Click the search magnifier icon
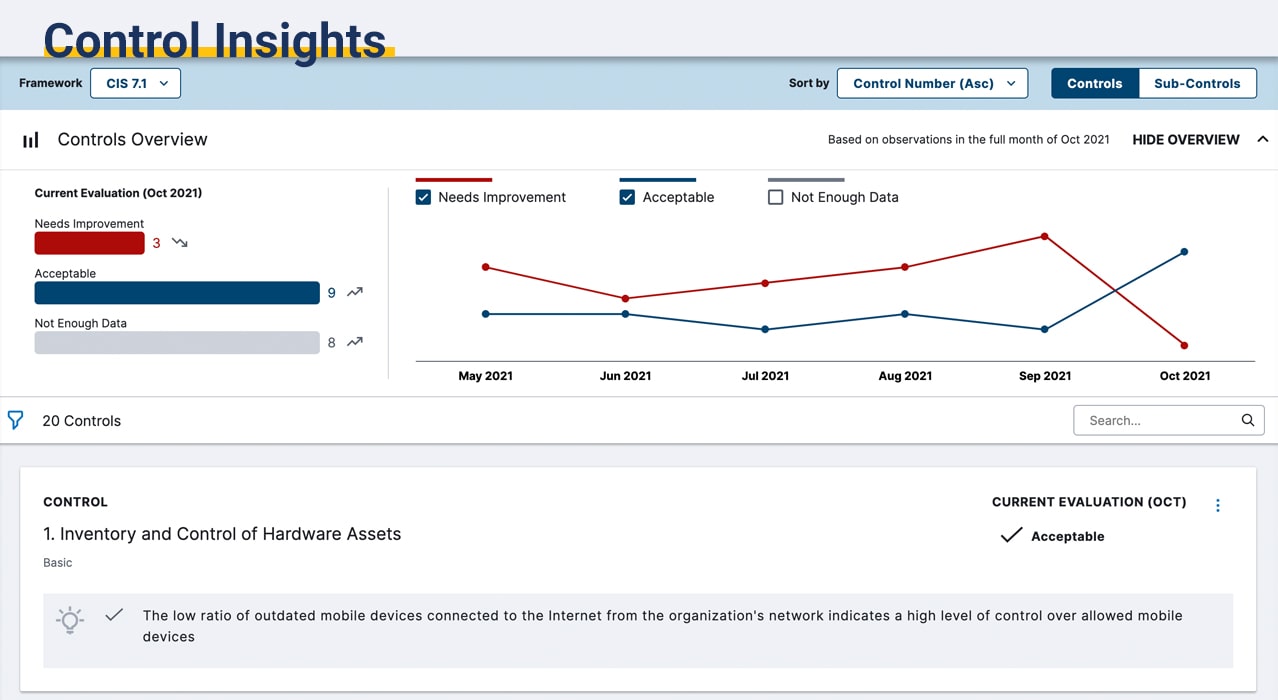The width and height of the screenshot is (1278, 700). click(1247, 420)
